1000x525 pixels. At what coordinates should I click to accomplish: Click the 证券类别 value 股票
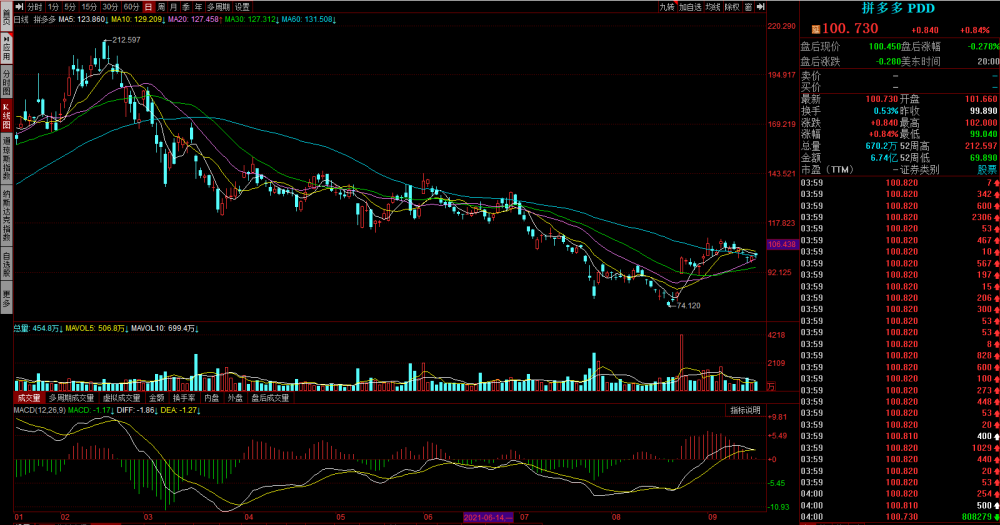pyautogui.click(x=987, y=170)
